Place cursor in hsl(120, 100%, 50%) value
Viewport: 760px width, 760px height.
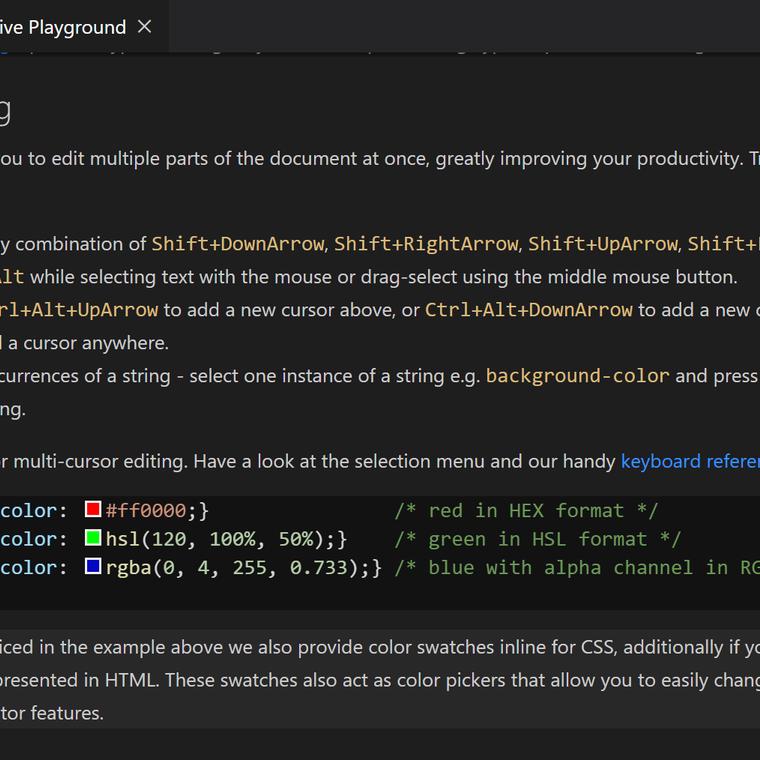point(214,539)
